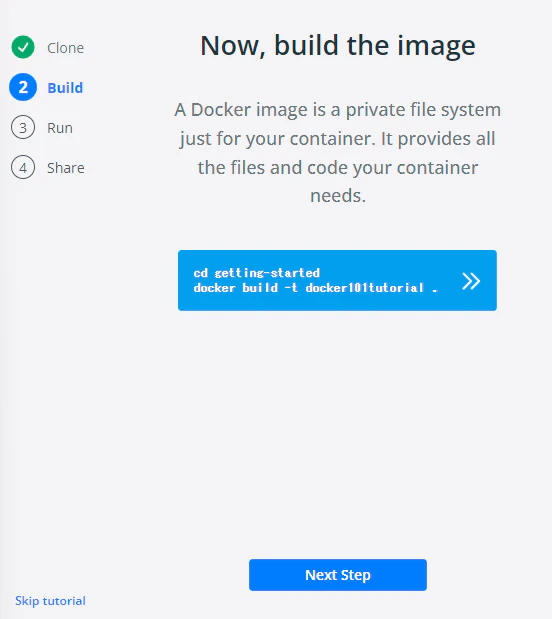Click the 'docker build -t docker101tutorial .' line
552x619 pixels.
click(315, 288)
